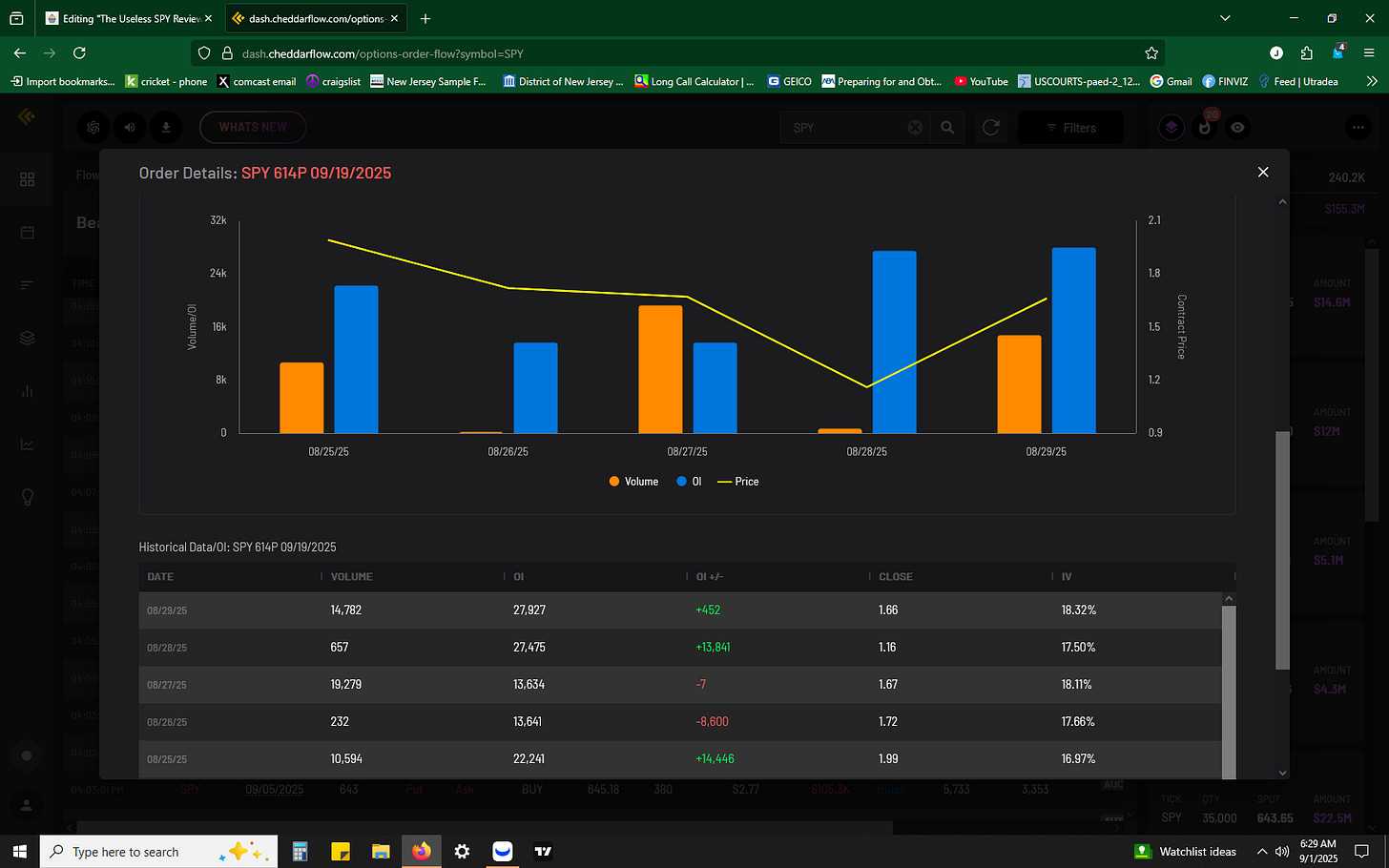Click the browser back arrow
The height and width of the screenshot is (868, 1389).
pos(20,53)
